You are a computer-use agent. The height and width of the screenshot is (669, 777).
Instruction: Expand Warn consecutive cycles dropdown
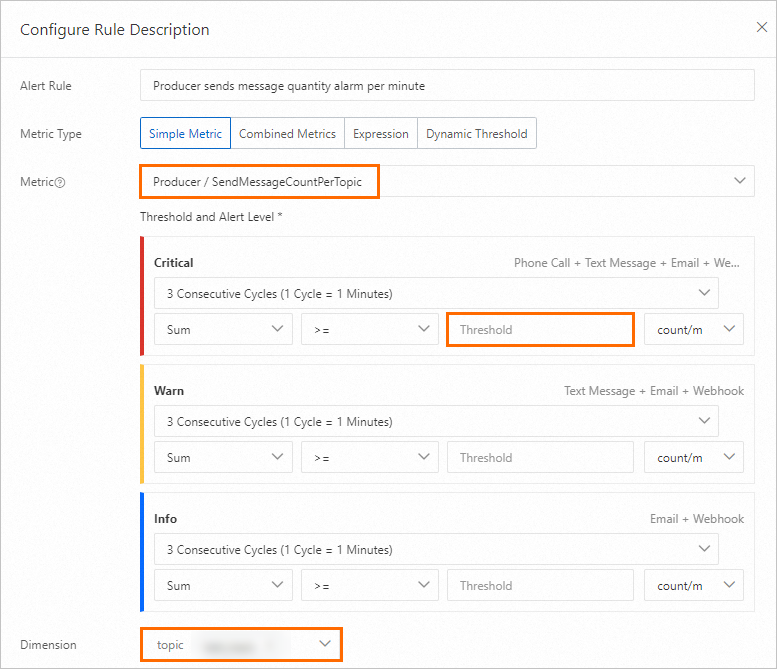pyautogui.click(x=436, y=422)
